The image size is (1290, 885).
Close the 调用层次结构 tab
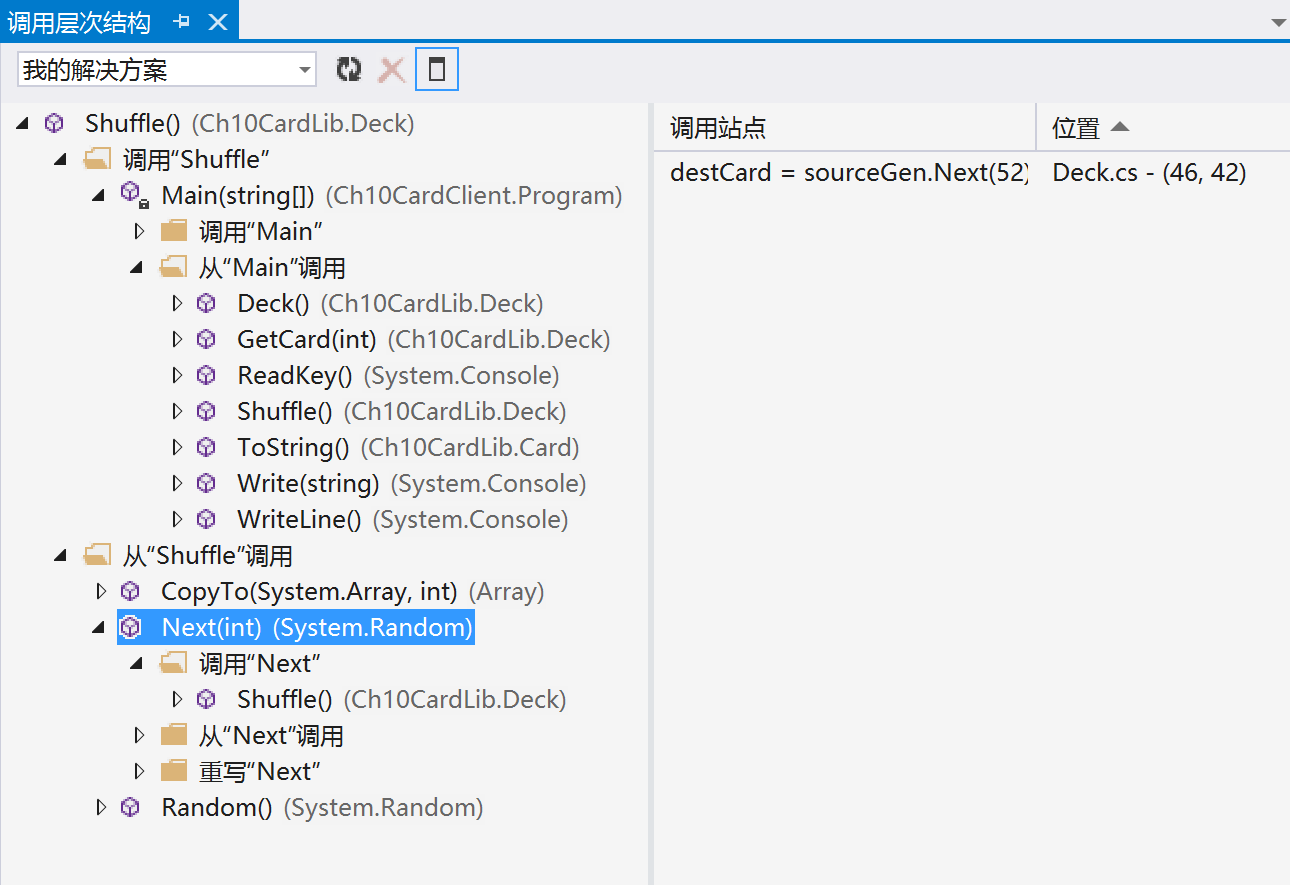(x=217, y=21)
